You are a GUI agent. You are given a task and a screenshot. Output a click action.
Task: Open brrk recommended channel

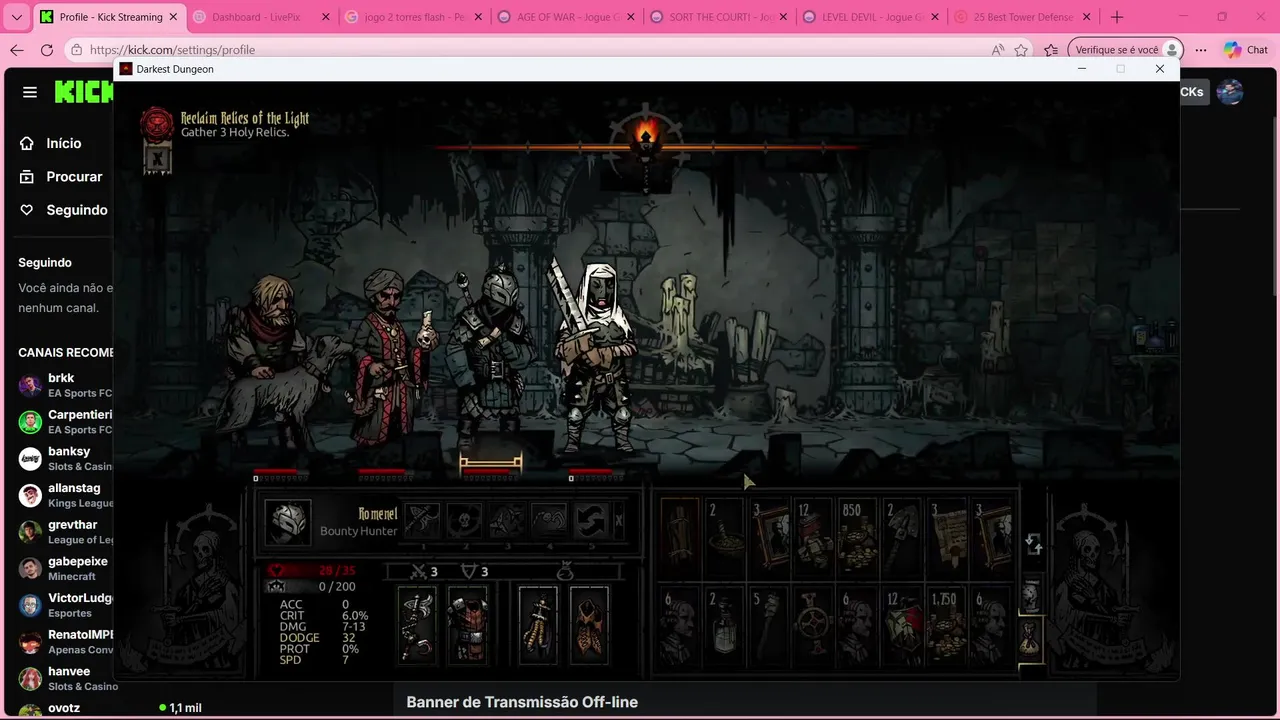tap(64, 385)
